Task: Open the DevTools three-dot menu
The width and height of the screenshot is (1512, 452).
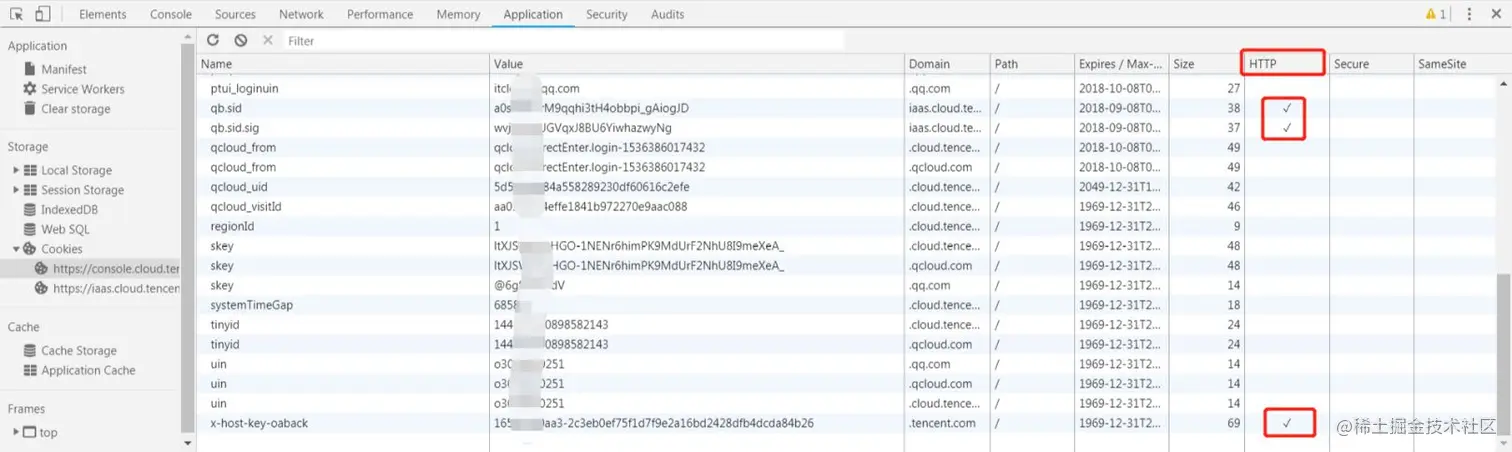Action: (x=1469, y=14)
